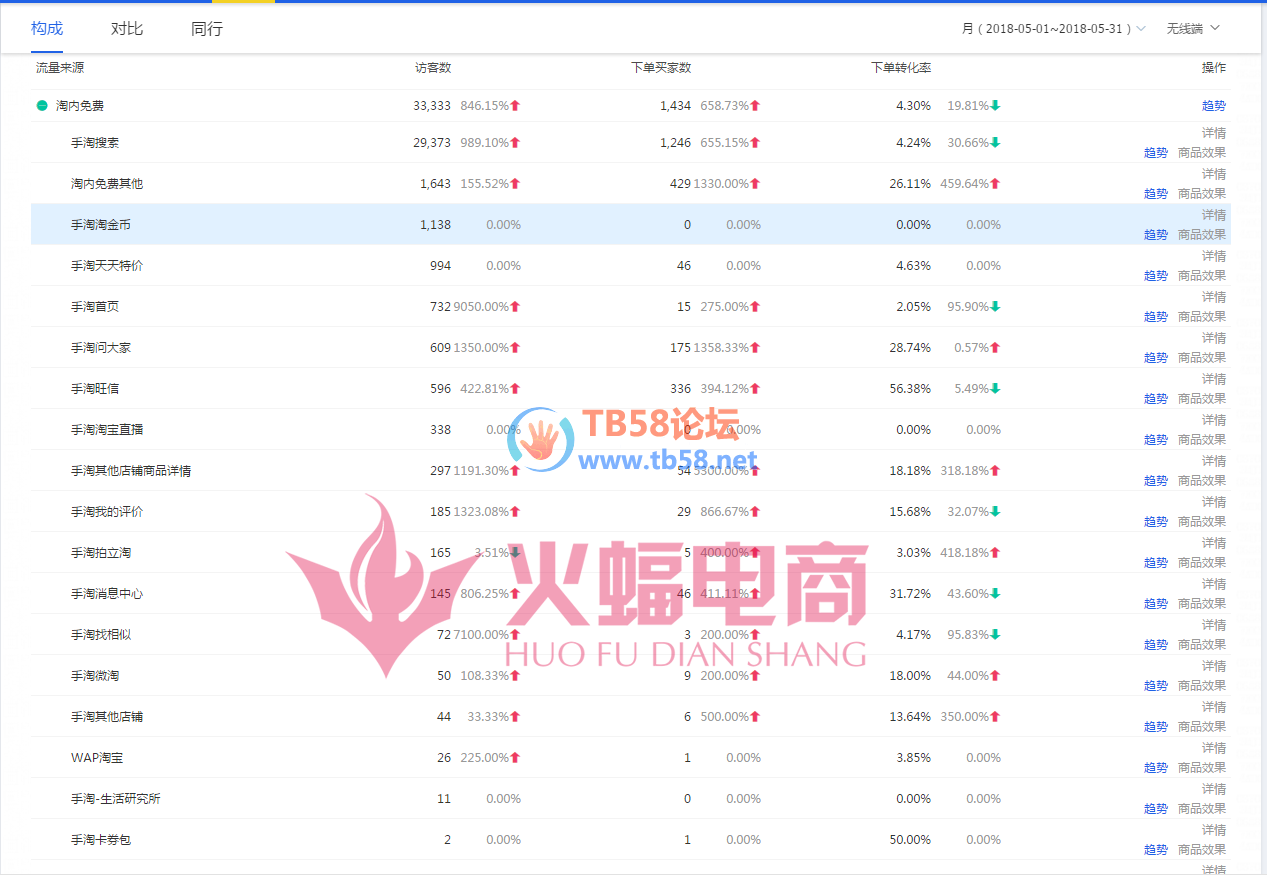Viewport: 1267px width, 879px height.
Task: Open 商品效果 for 淘内免费其他
Action: click(x=1202, y=194)
